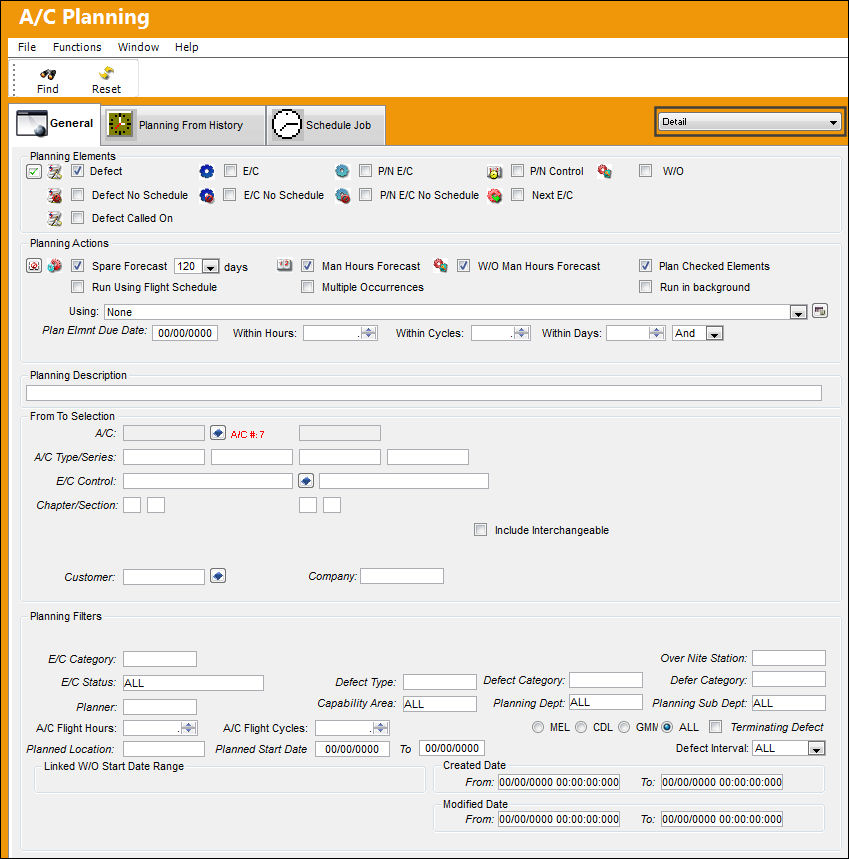Click the Reset toolbar icon
The width and height of the screenshot is (849, 859).
pyautogui.click(x=106, y=73)
